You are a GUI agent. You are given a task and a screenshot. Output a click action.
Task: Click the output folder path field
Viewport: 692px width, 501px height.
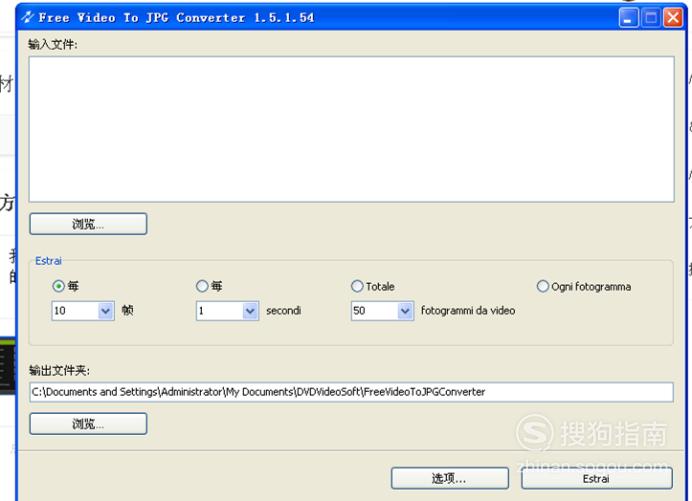pyautogui.click(x=351, y=392)
